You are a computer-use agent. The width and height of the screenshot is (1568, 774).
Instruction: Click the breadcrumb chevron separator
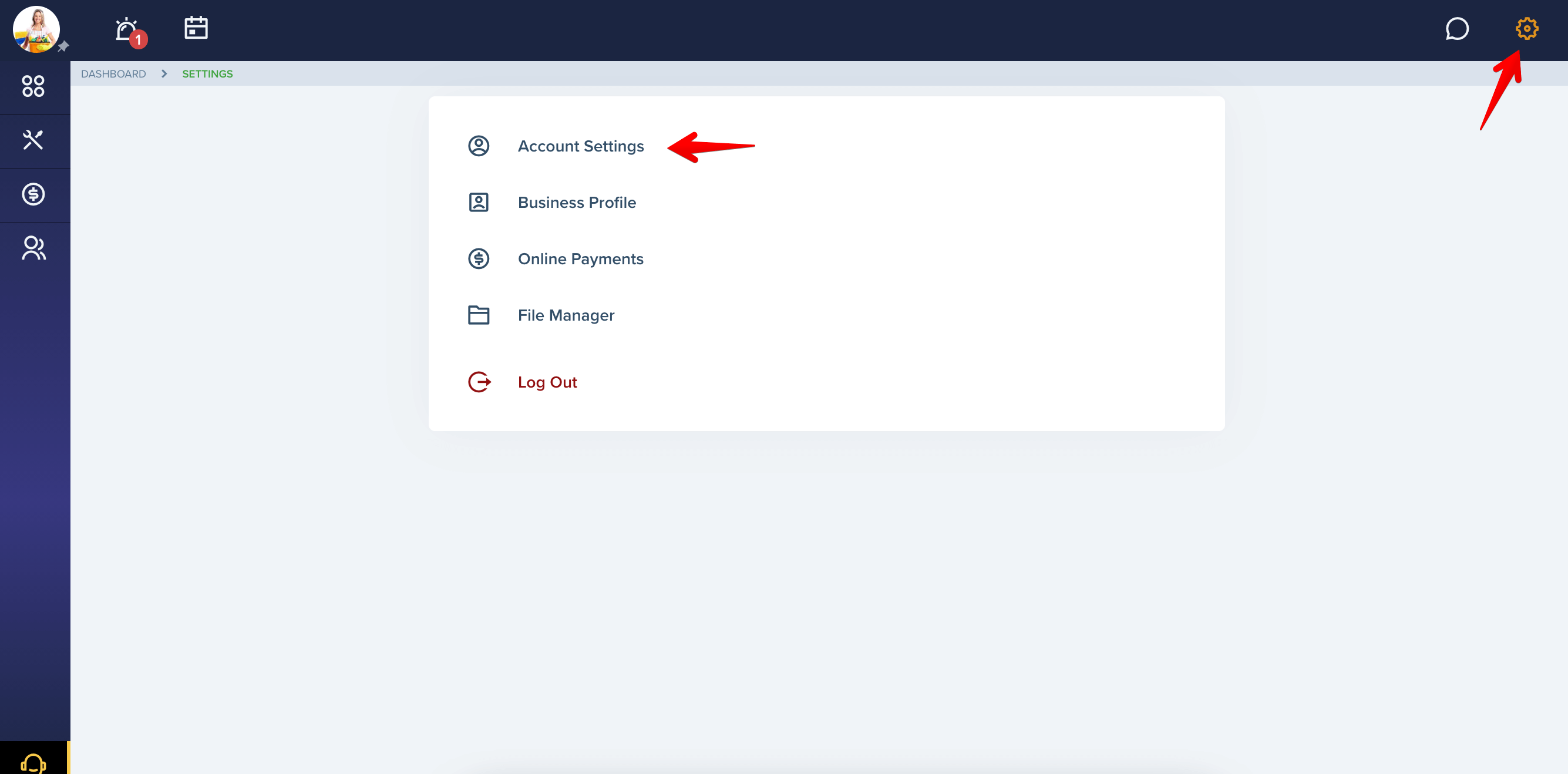point(164,73)
